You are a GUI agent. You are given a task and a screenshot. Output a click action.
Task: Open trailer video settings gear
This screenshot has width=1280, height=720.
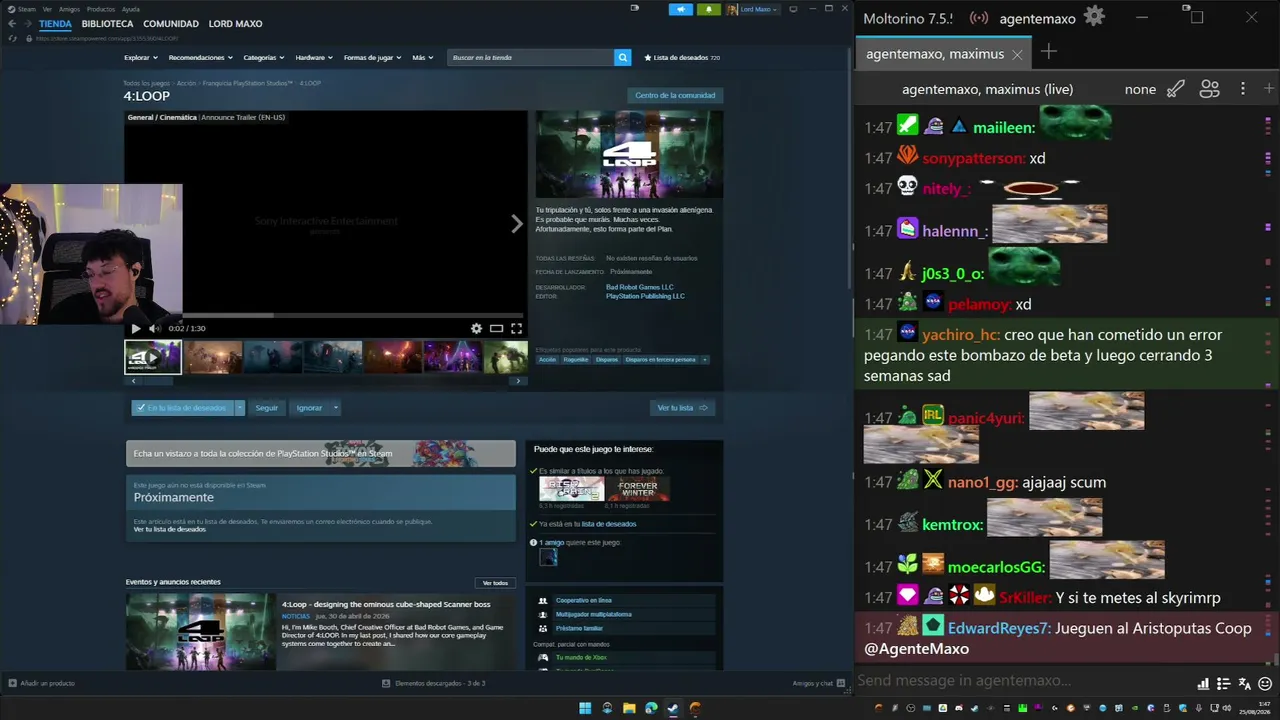[x=476, y=328]
